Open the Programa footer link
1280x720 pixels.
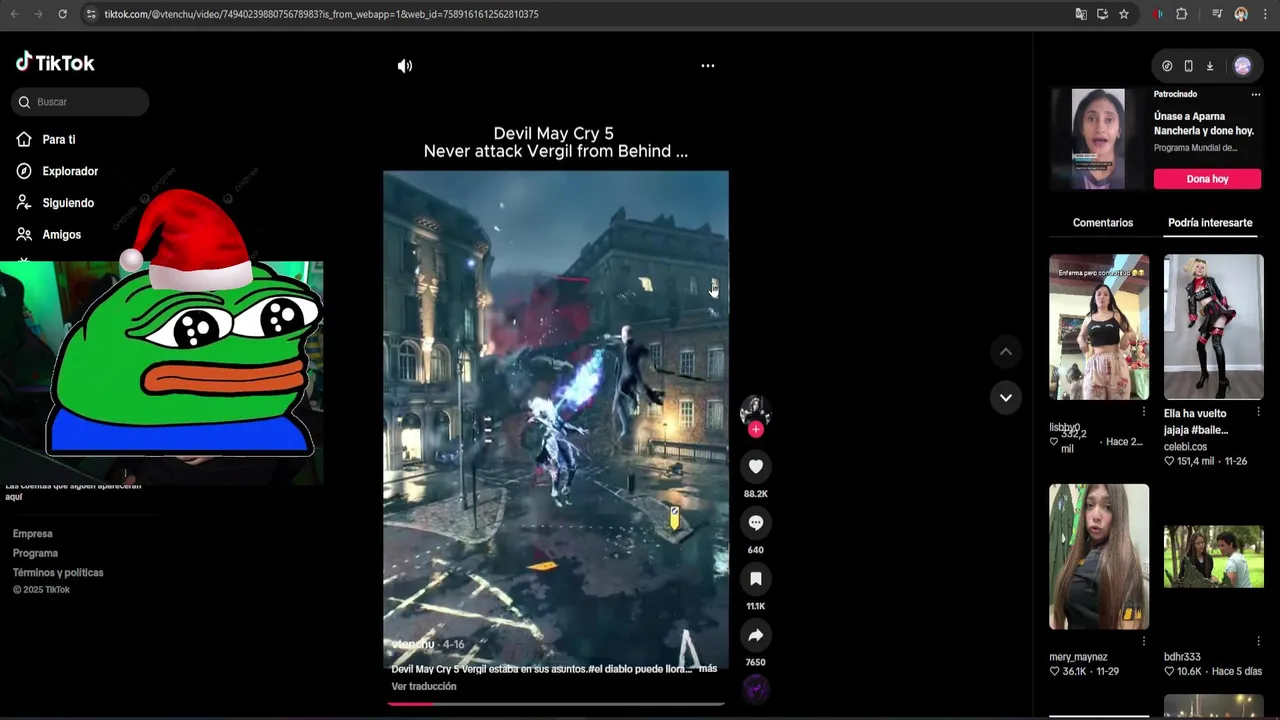click(x=35, y=553)
